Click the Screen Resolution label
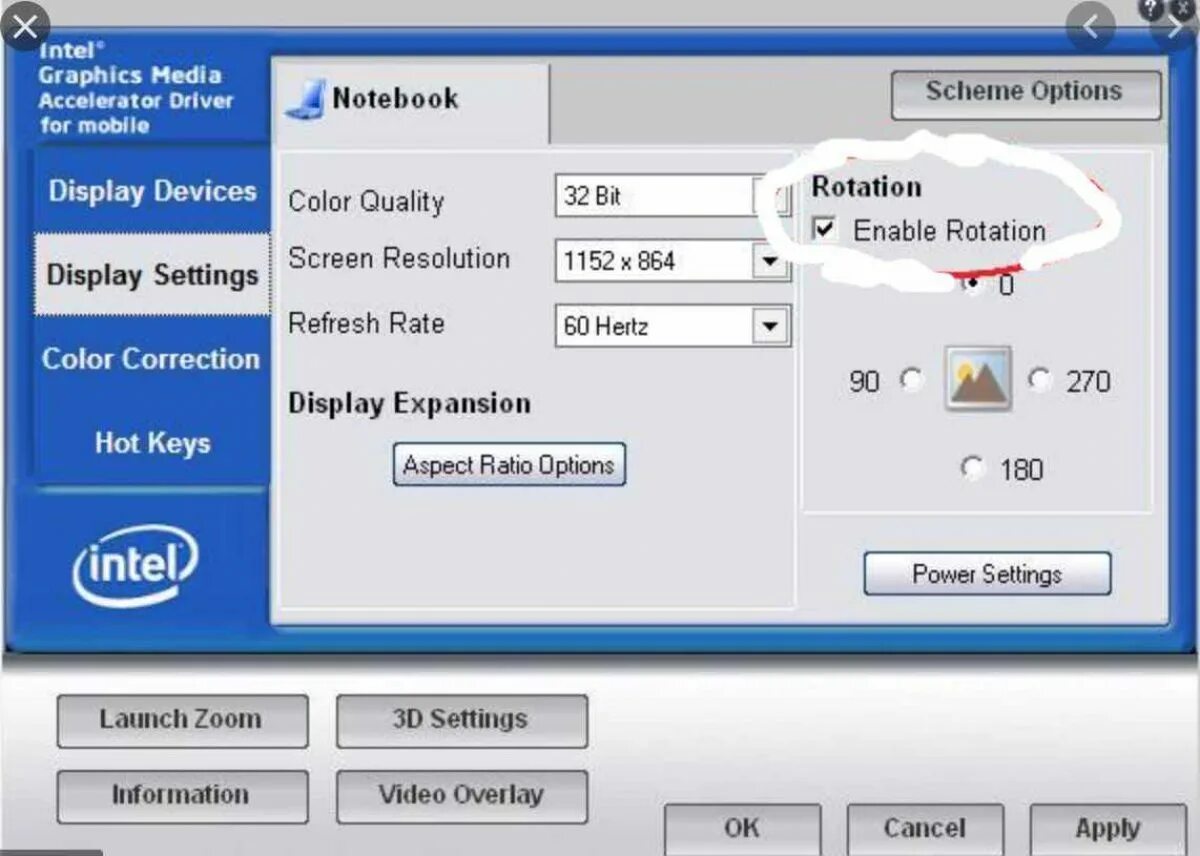Screen dimensions: 1200x856 (399, 259)
